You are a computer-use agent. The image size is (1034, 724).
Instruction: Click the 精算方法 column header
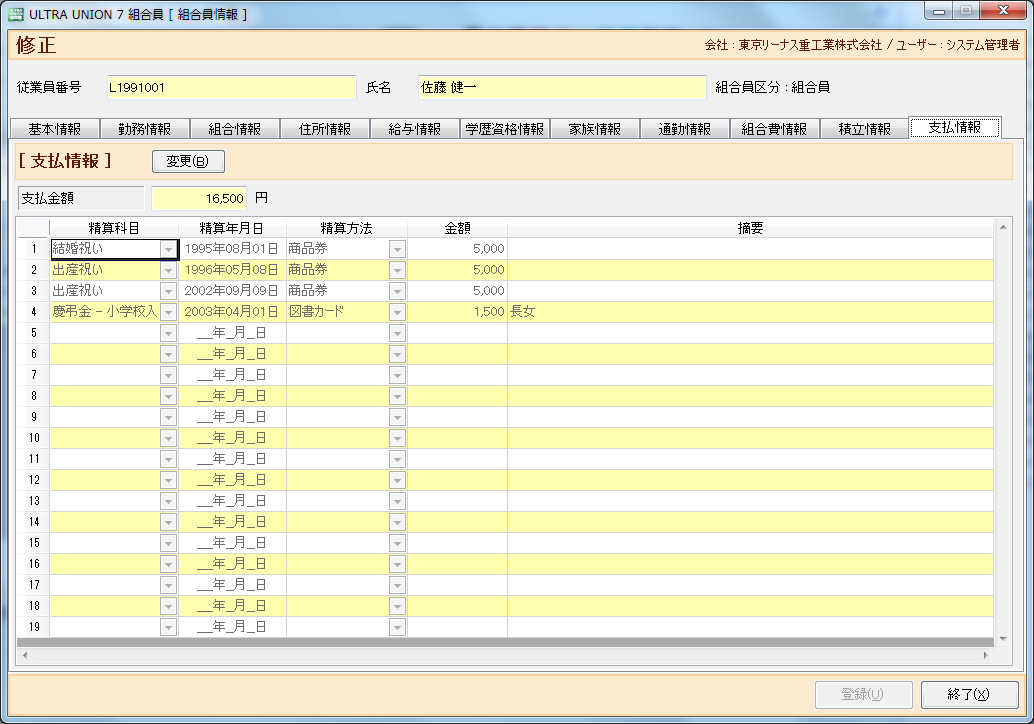pos(347,228)
